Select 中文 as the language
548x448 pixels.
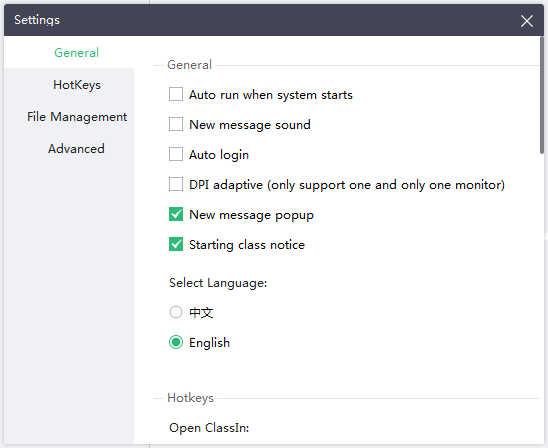coord(176,312)
